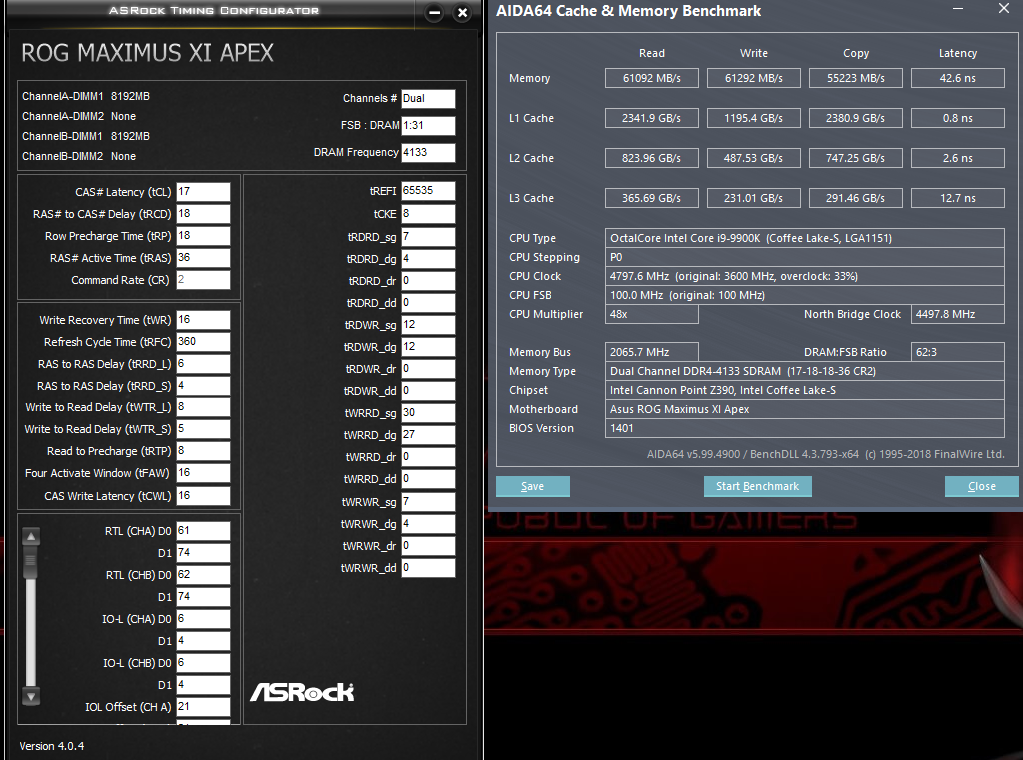Click the L2 Cache Write value 487.53 GB/s
The image size is (1023, 760).
[754, 158]
